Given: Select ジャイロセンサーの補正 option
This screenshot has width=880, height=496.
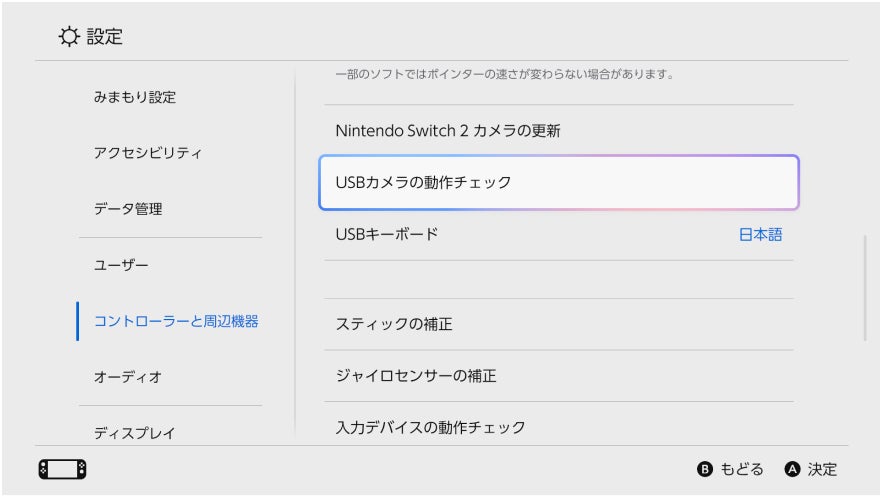Looking at the screenshot, I should pos(416,376).
